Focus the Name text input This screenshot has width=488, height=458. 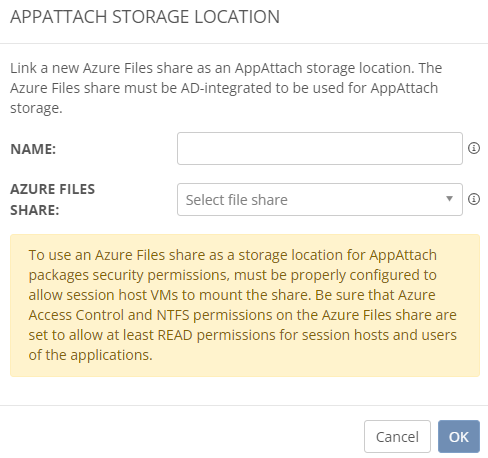(x=320, y=148)
